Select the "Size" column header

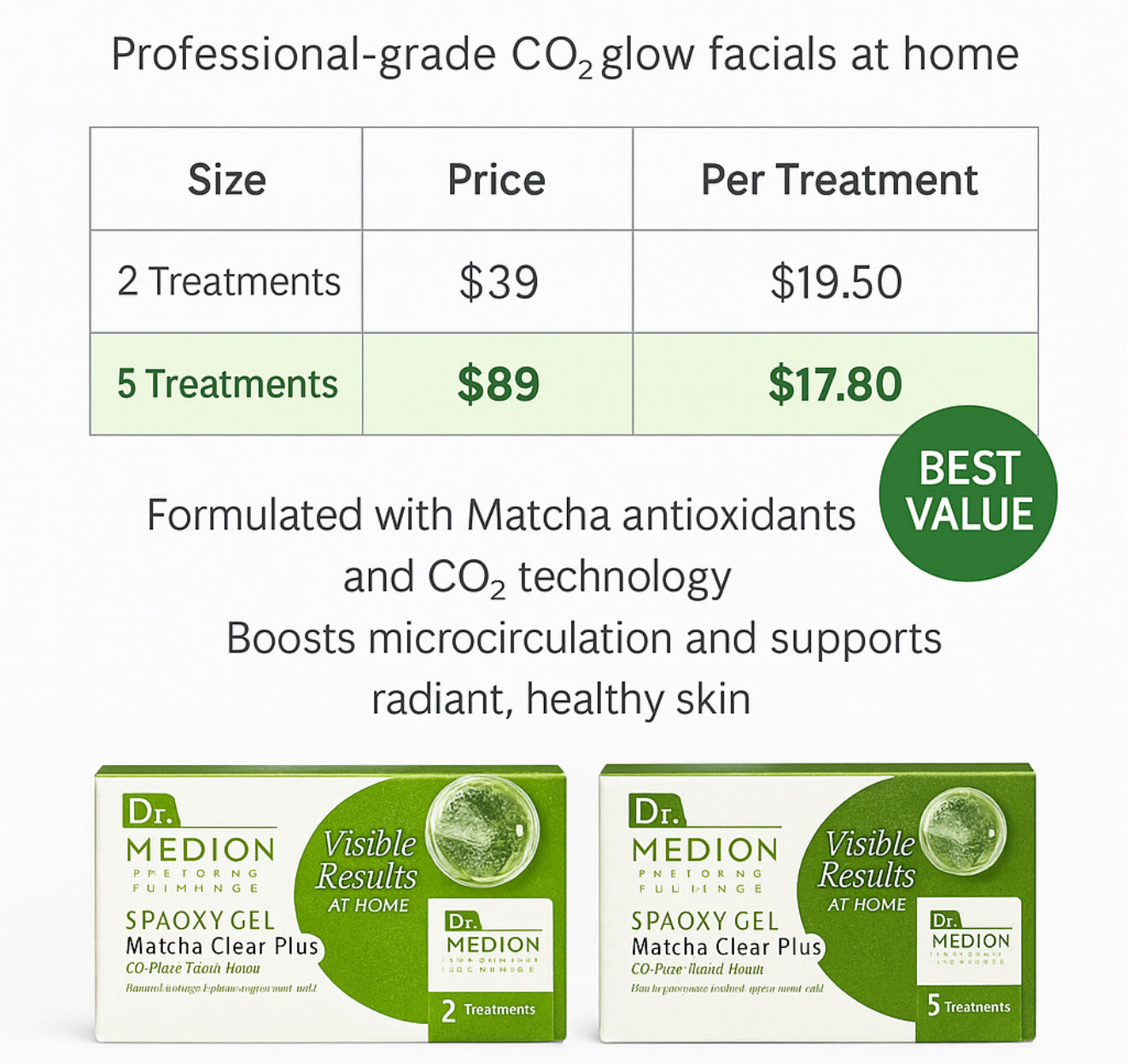point(226,180)
